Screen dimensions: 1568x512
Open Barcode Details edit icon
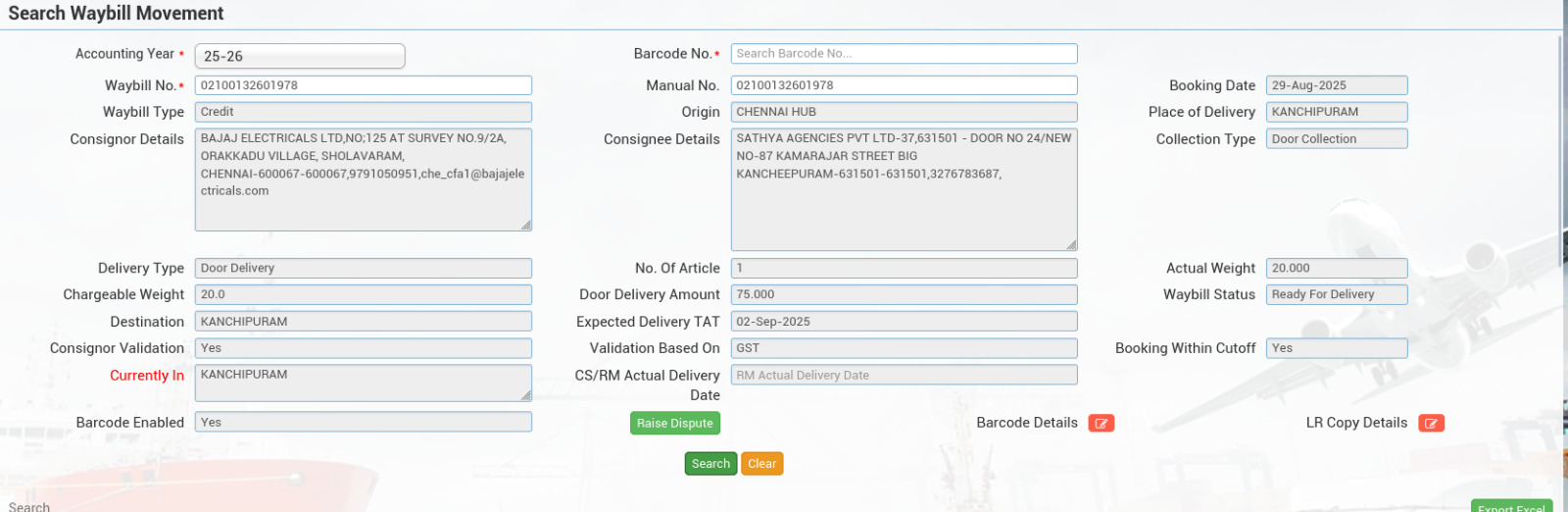(x=1101, y=424)
